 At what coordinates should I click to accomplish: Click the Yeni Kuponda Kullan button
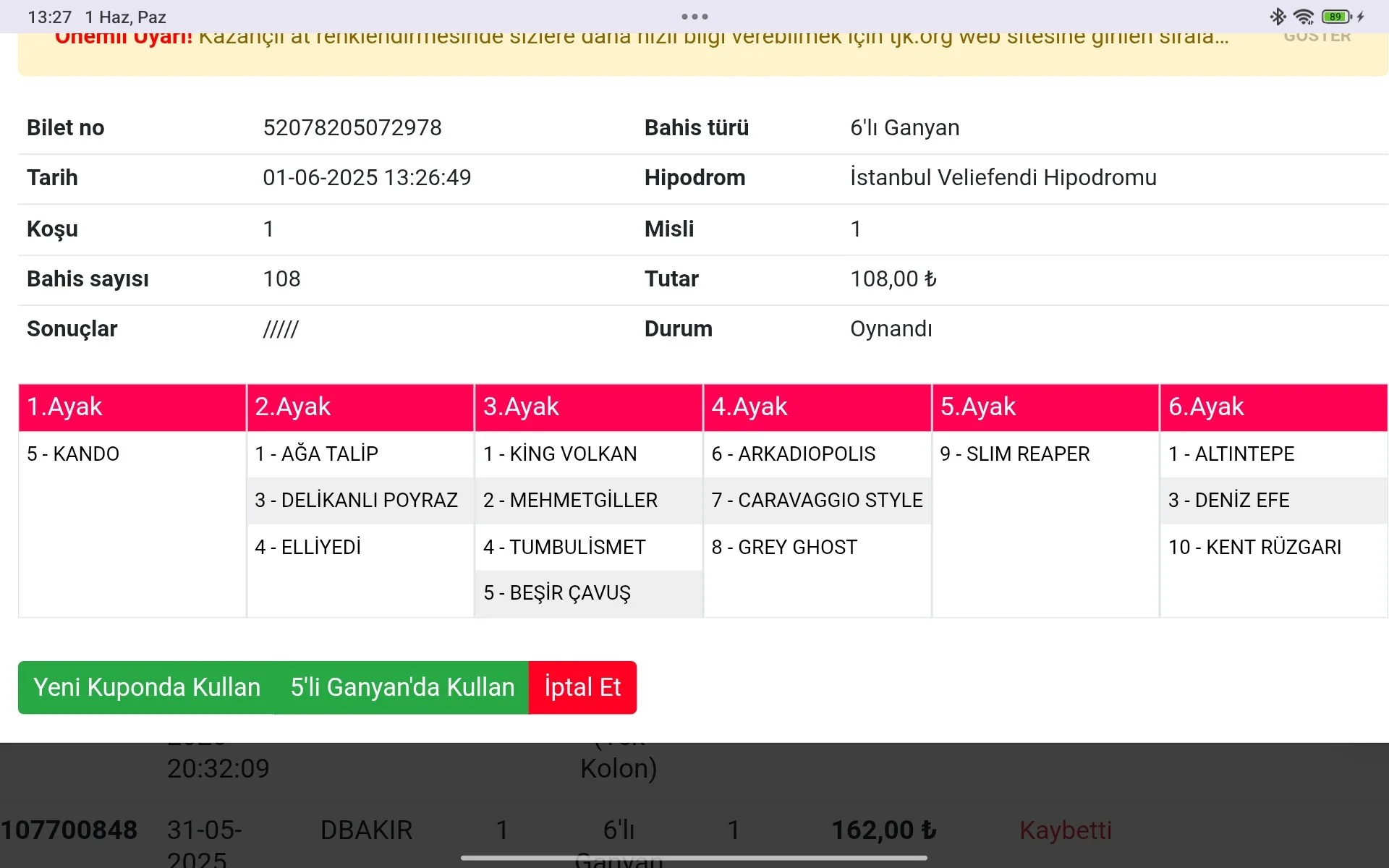[147, 687]
